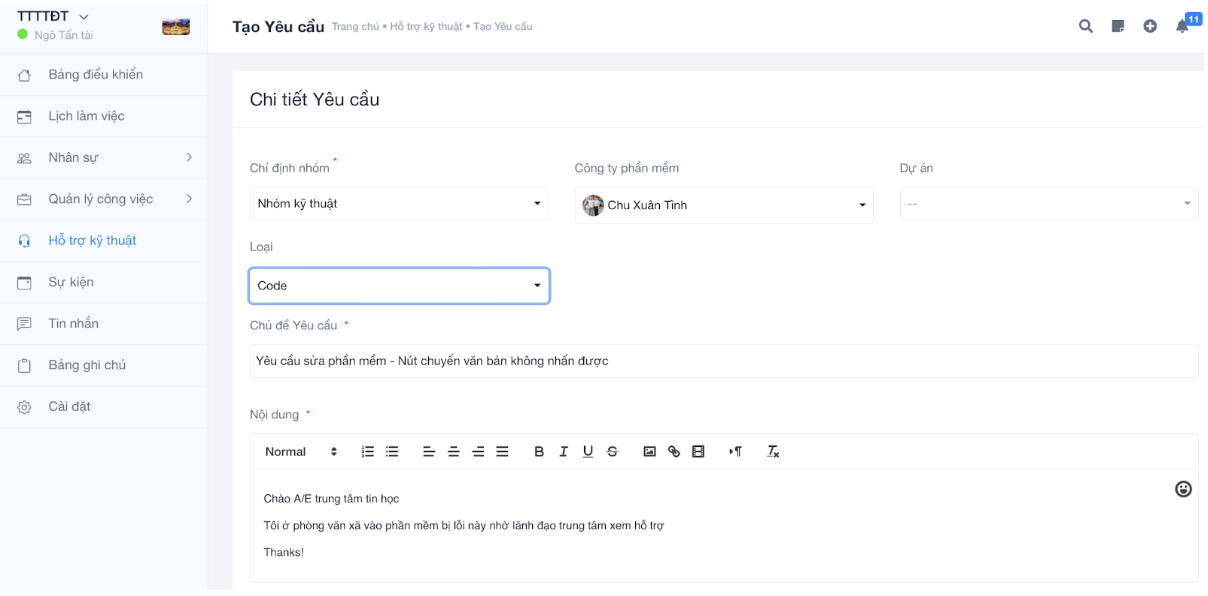Click the search magnifier icon in header
Screen dimensions: 1208x596
pos(1085,27)
